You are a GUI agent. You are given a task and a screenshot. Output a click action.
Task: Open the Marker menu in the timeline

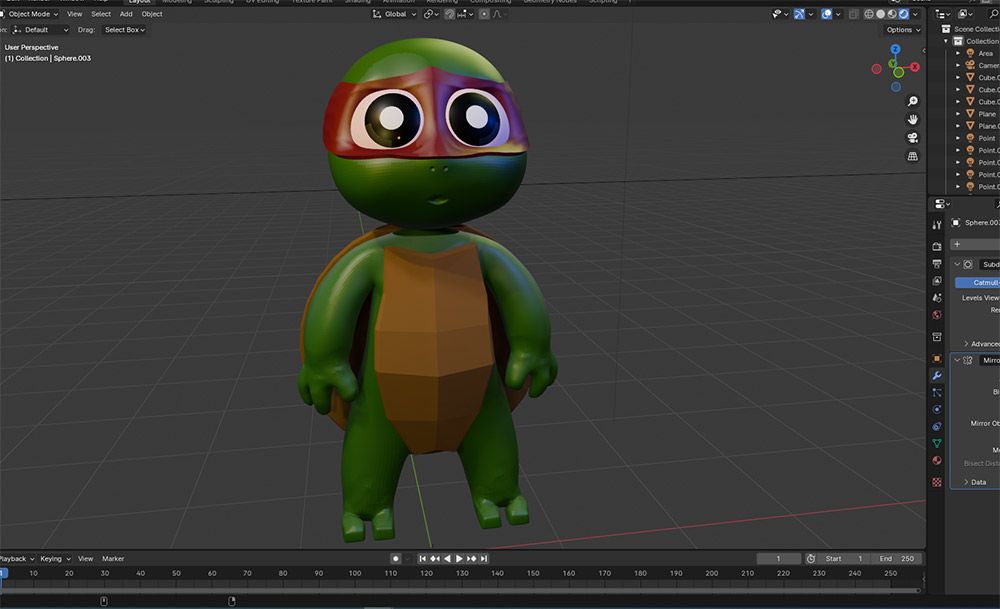pyautogui.click(x=113, y=559)
